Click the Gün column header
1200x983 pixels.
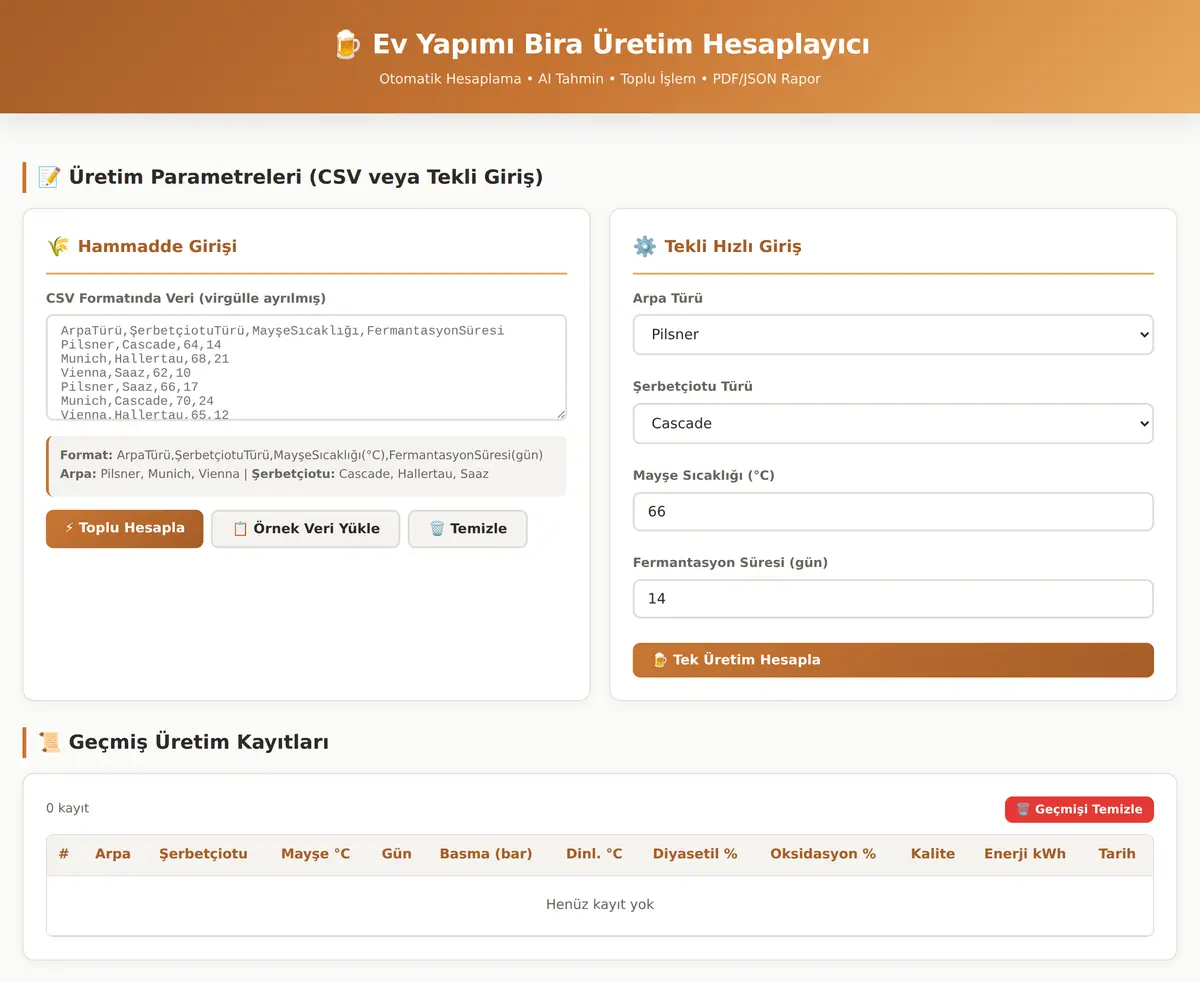click(397, 854)
